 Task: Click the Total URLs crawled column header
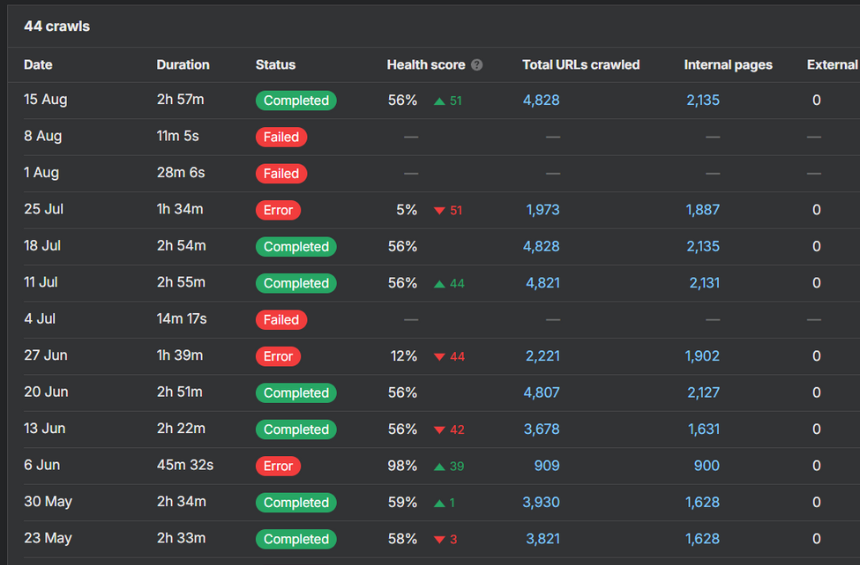point(581,65)
